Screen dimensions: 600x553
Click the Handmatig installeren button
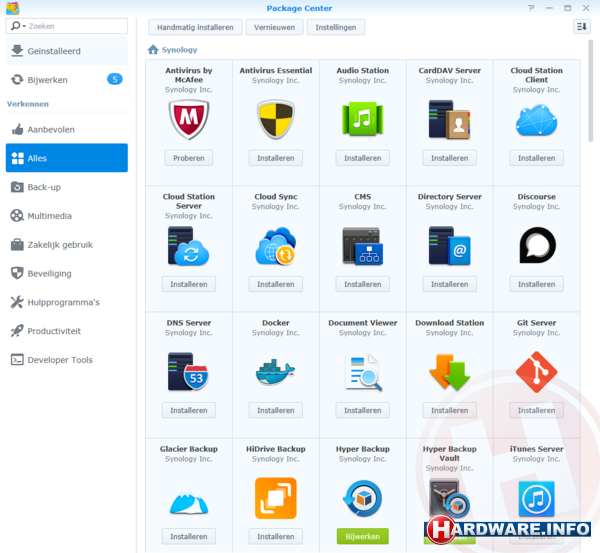point(195,27)
